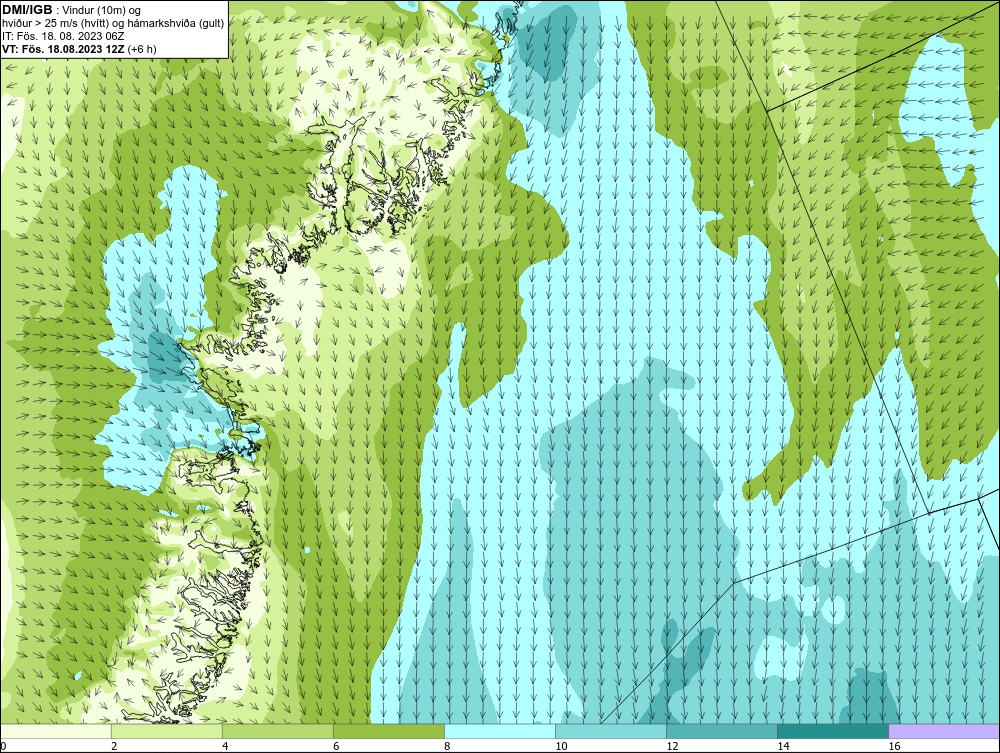Click the 'hviður > 25 m/s' legend line

point(113,24)
